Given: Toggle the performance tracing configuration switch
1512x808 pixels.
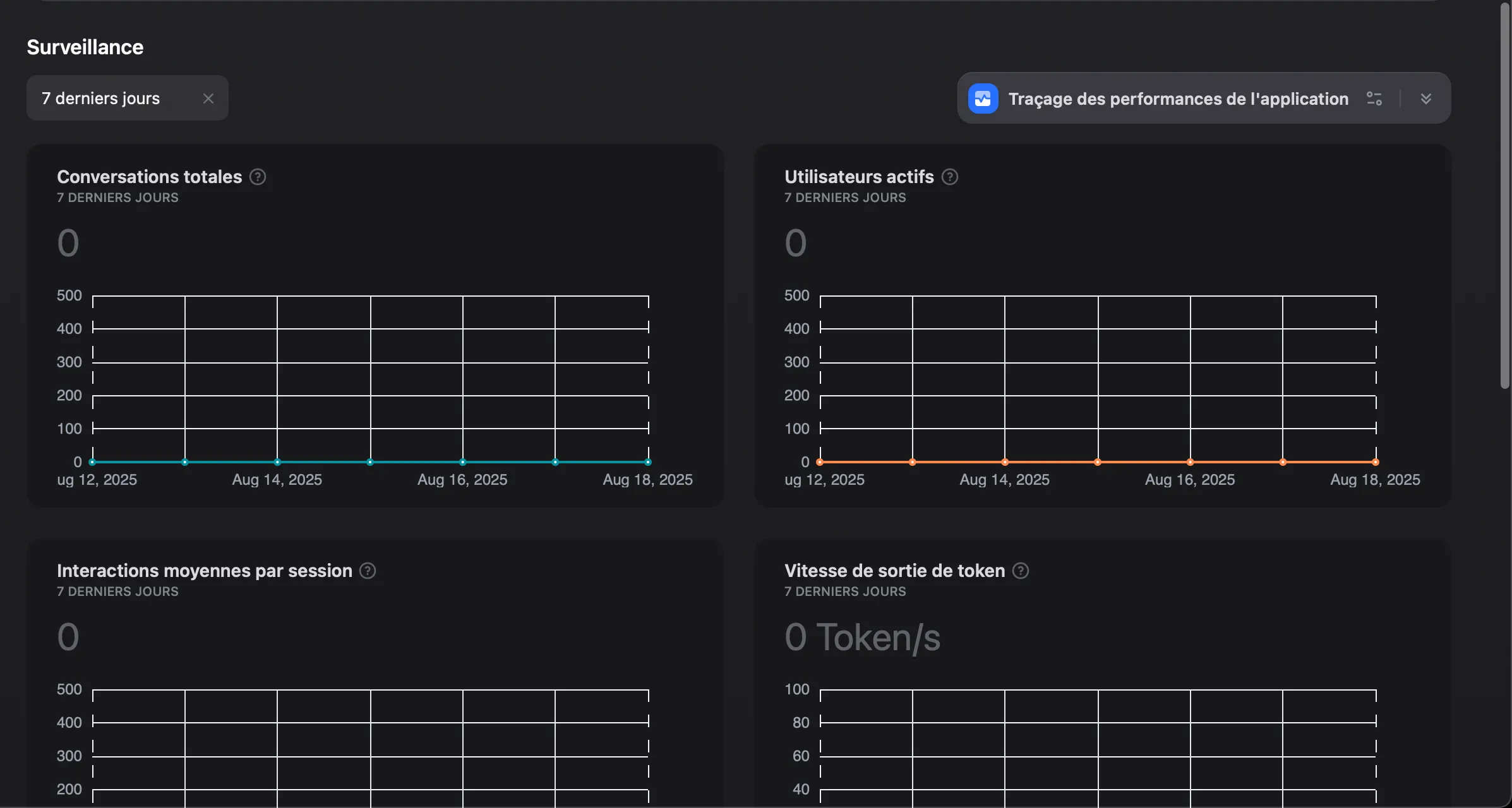Looking at the screenshot, I should tap(1375, 98).
